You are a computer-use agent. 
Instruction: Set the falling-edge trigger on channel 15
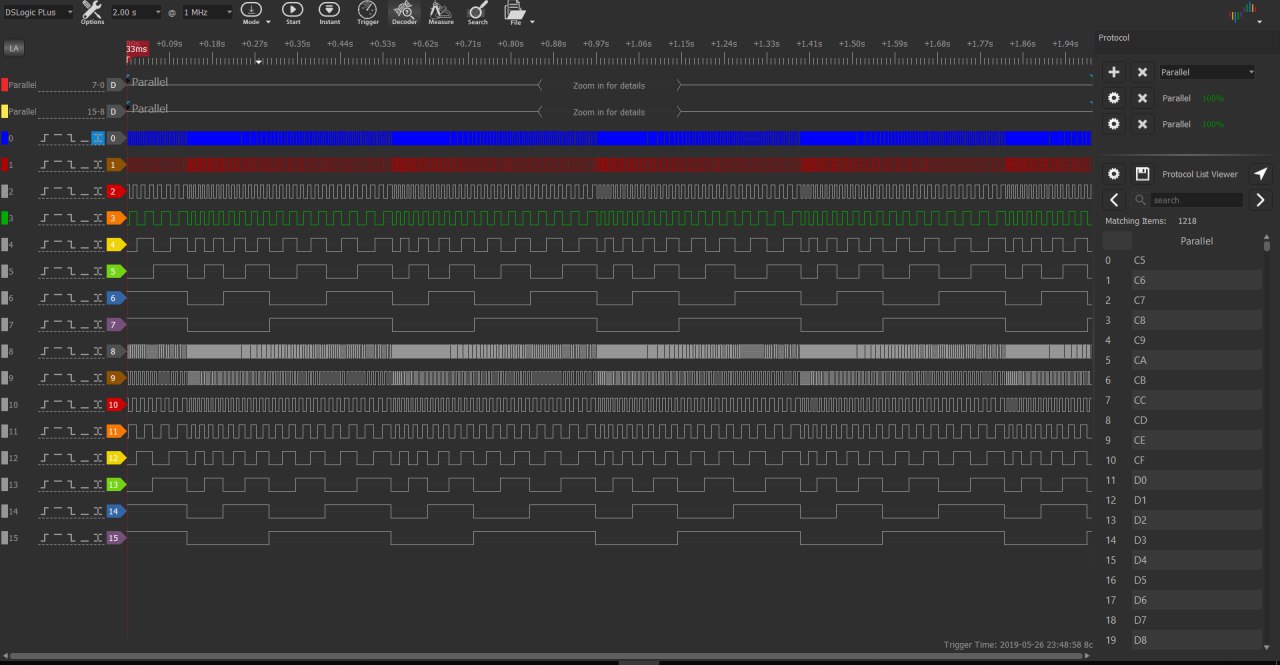pyautogui.click(x=71, y=538)
